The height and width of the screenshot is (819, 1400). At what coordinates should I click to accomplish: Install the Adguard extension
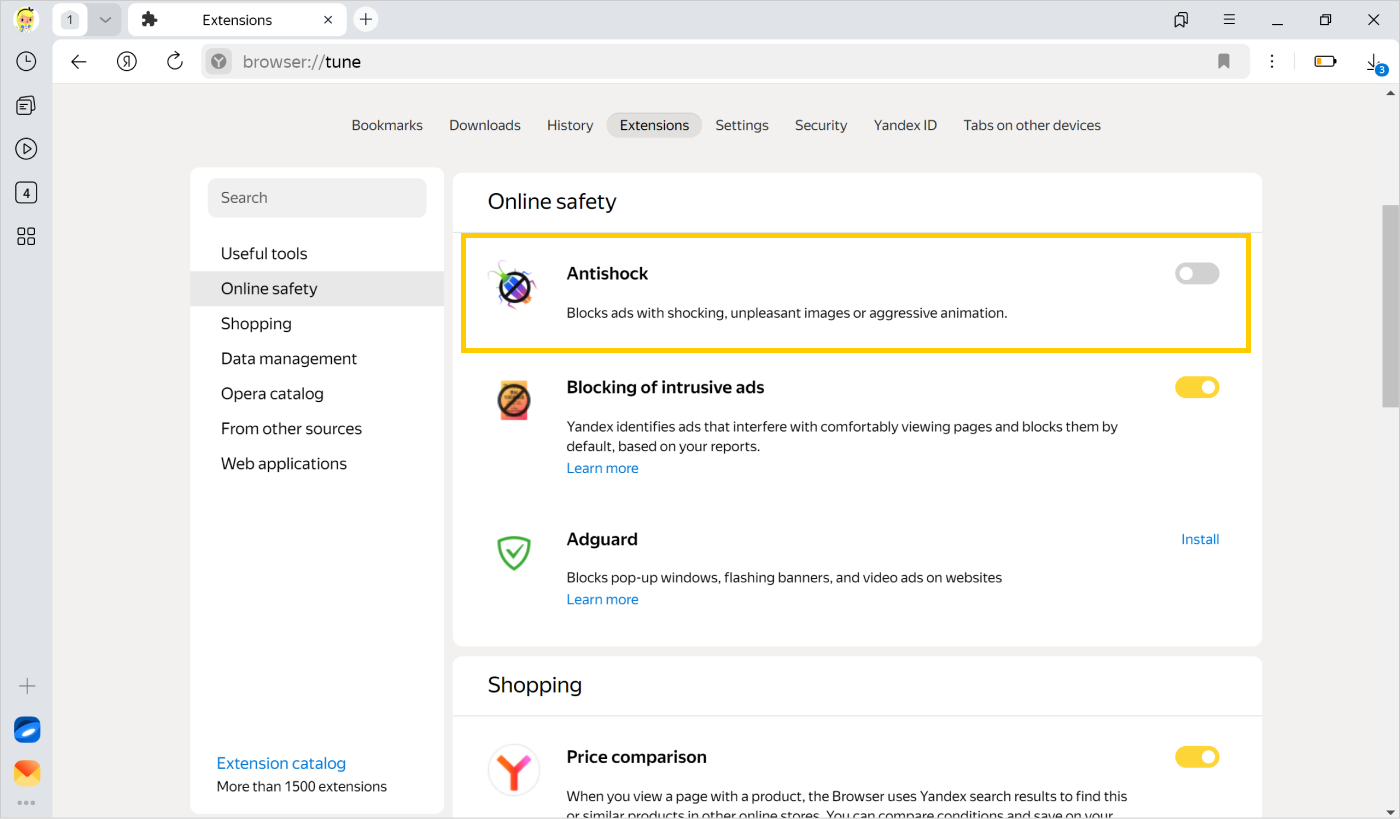[1199, 539]
